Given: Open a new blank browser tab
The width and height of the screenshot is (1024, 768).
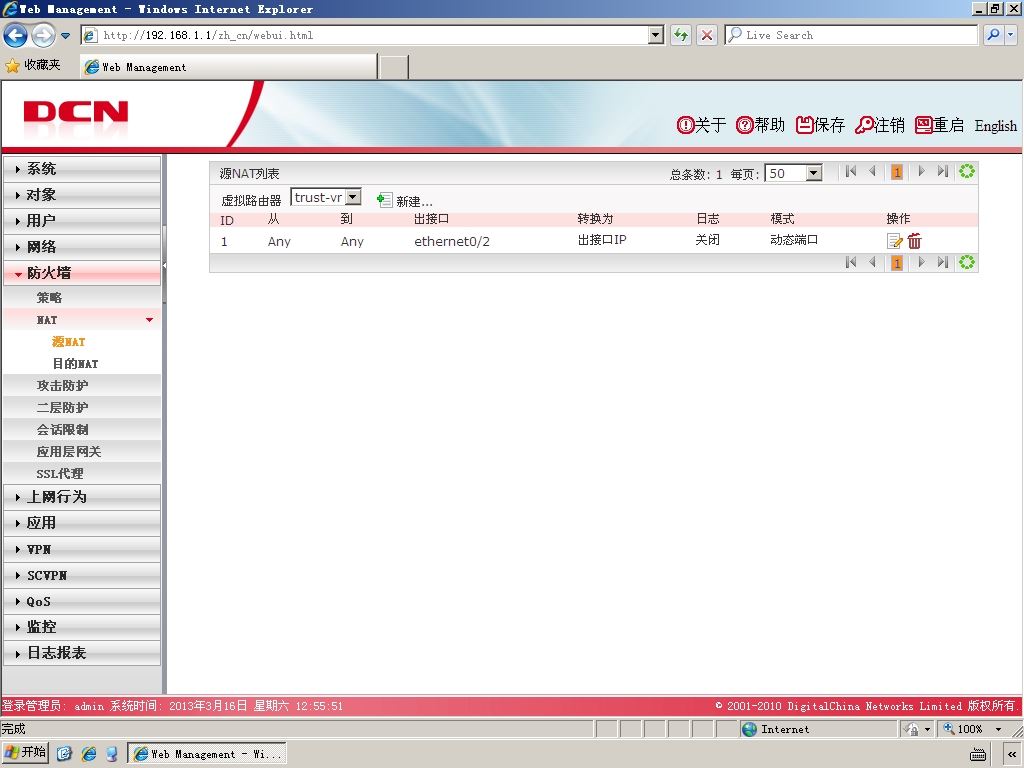Looking at the screenshot, I should click(394, 67).
